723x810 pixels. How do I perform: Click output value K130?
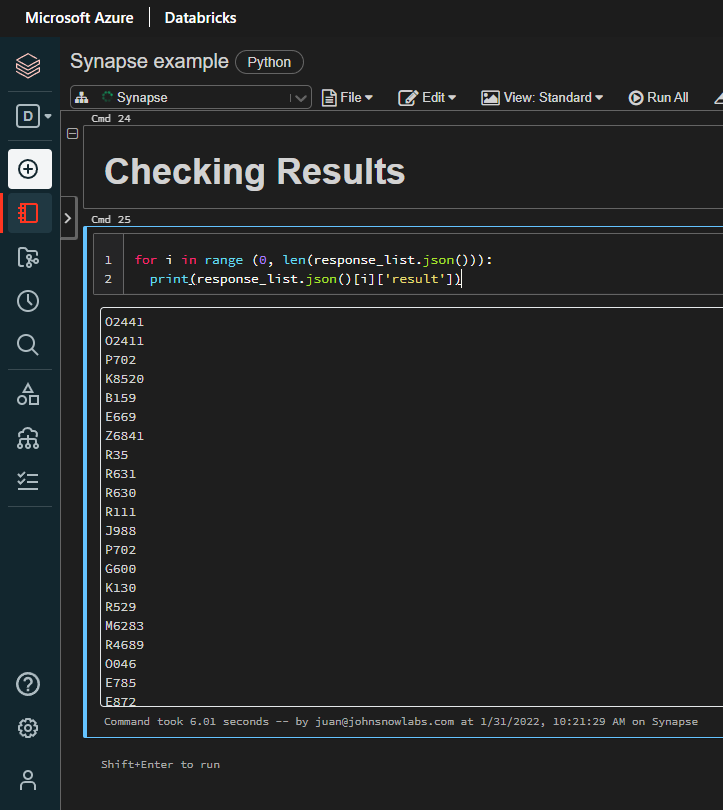(x=120, y=588)
